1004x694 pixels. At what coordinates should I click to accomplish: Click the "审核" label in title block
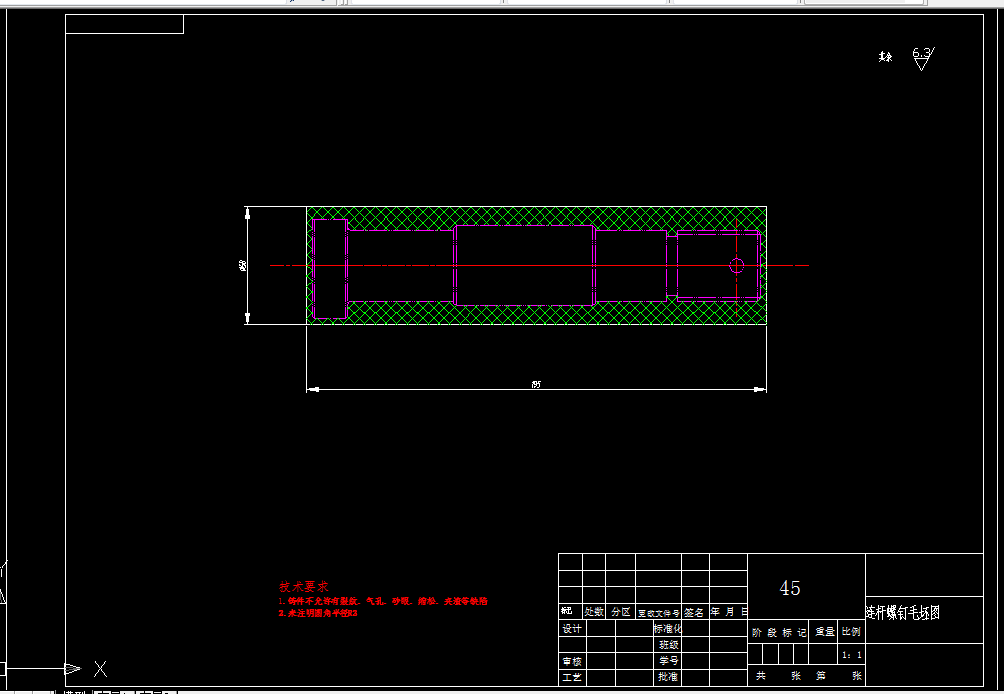pos(572,661)
